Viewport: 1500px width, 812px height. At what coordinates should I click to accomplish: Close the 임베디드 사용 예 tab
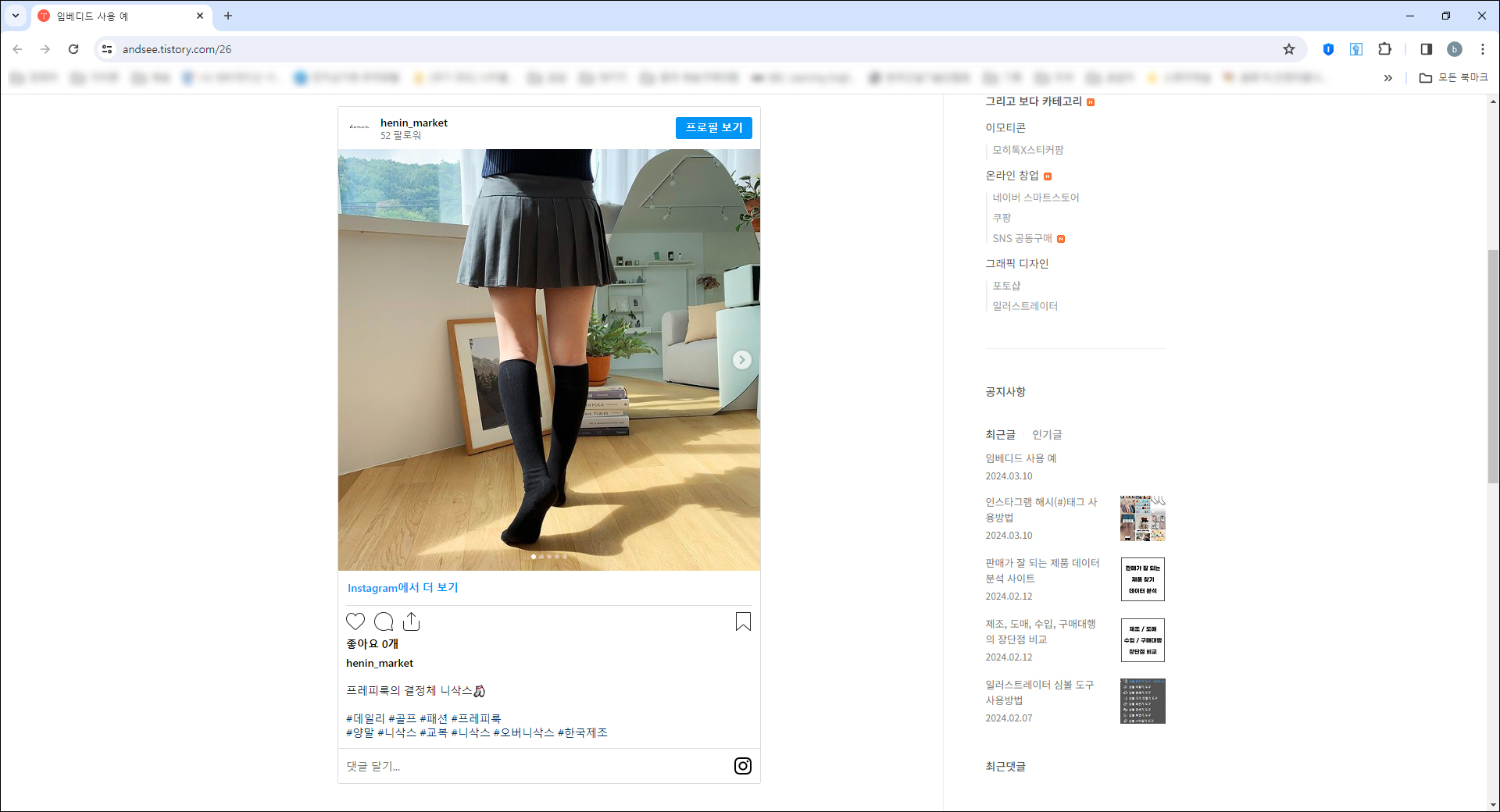click(x=200, y=16)
